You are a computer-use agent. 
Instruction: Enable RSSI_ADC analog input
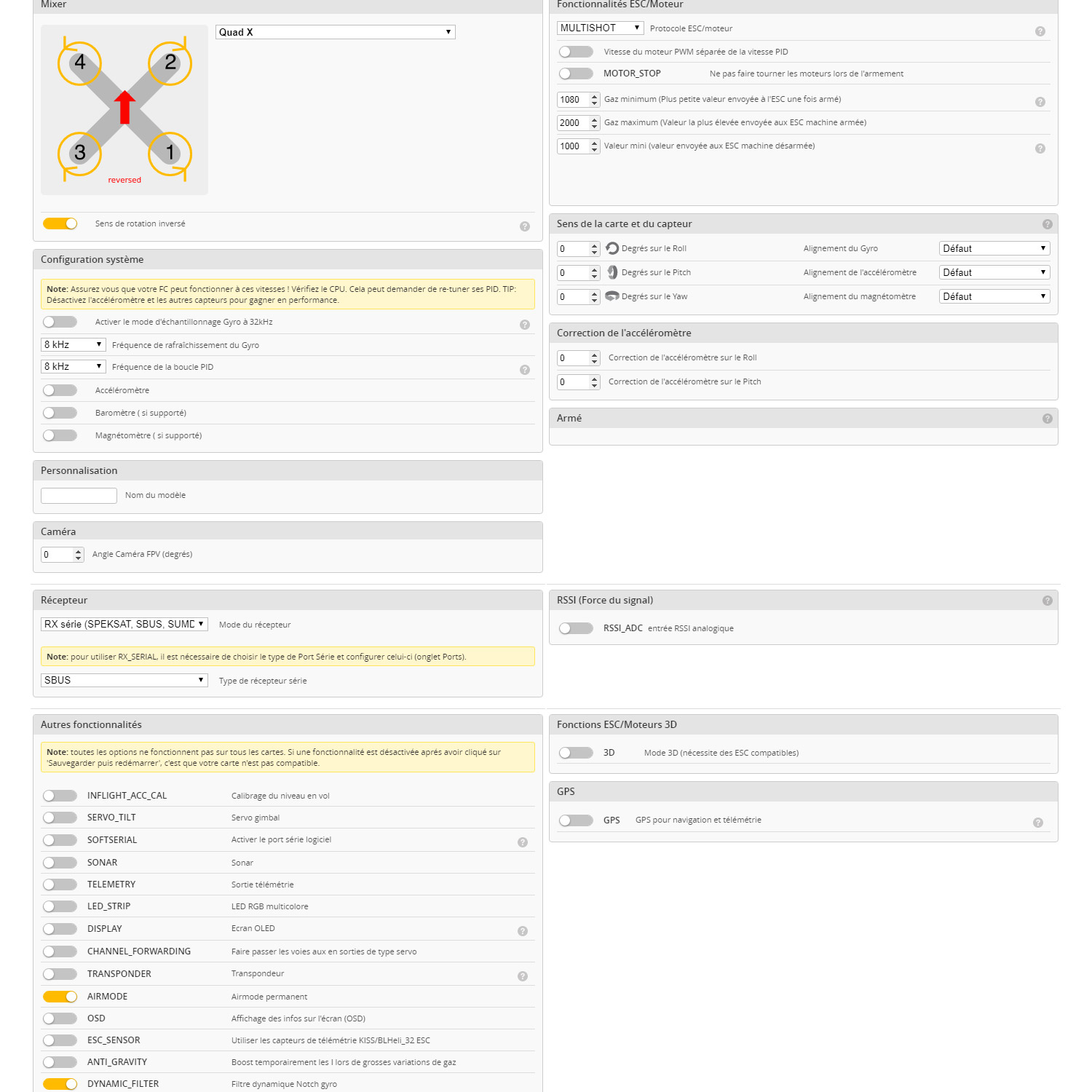pyautogui.click(x=576, y=628)
